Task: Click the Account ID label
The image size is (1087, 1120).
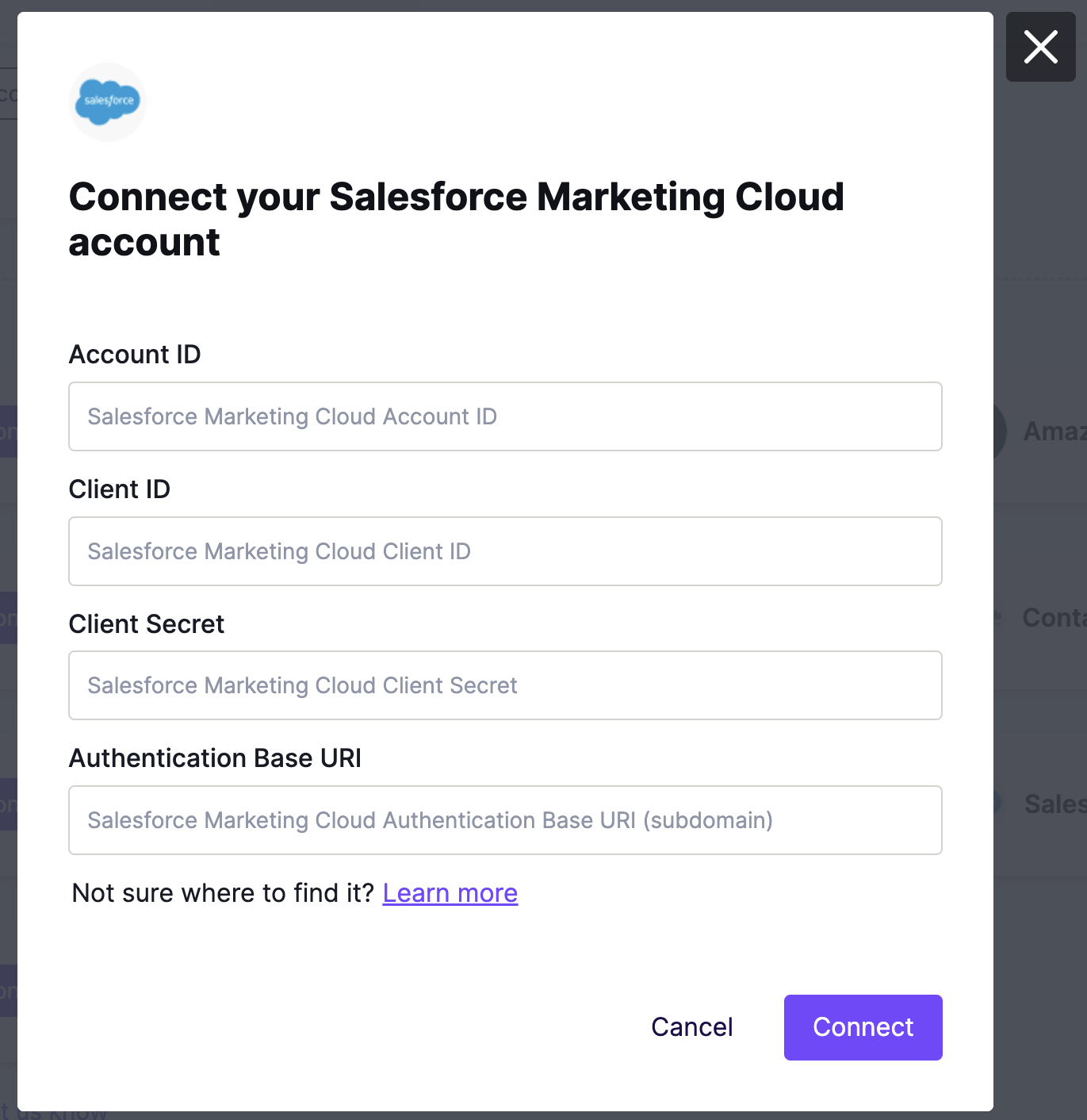Action: point(135,355)
